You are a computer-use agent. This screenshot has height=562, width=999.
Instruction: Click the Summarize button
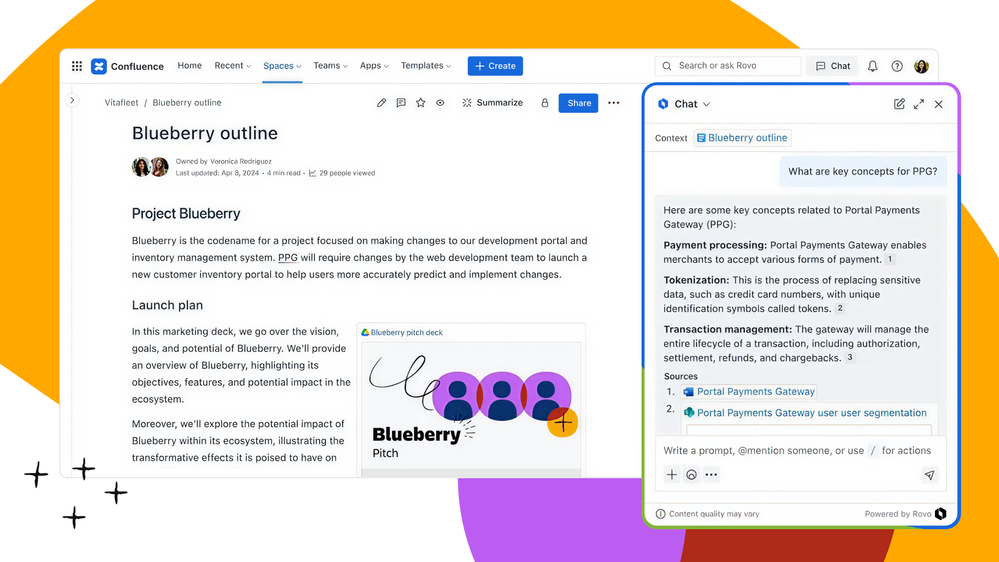(x=492, y=103)
